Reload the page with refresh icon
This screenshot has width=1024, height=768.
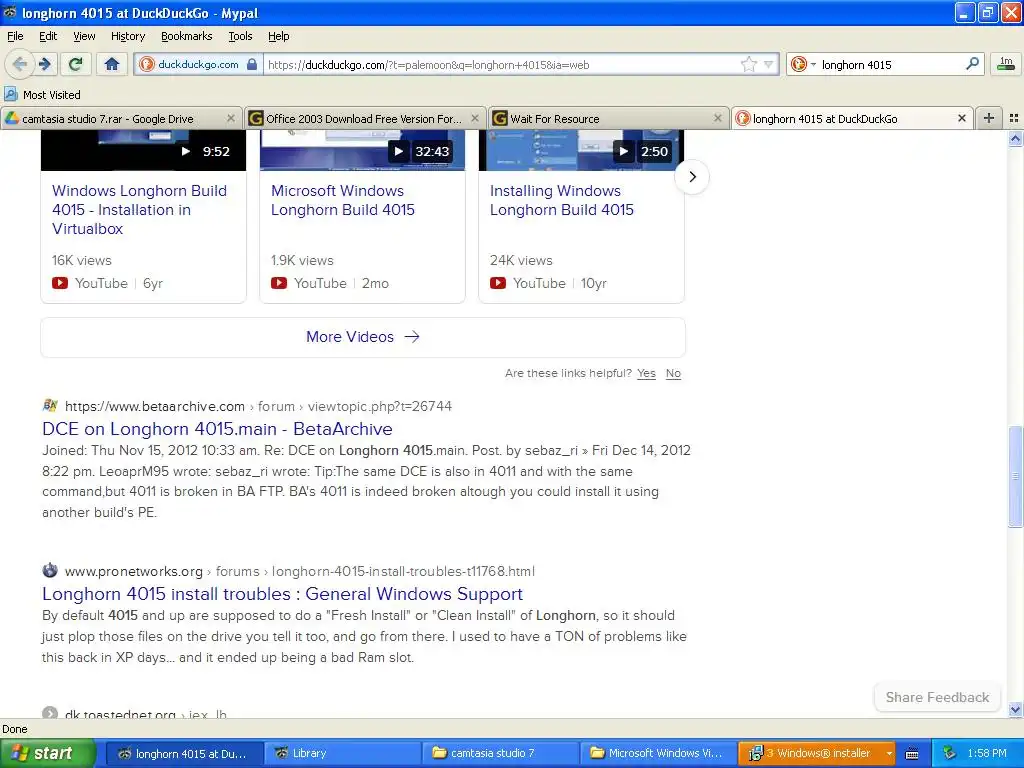(x=75, y=64)
